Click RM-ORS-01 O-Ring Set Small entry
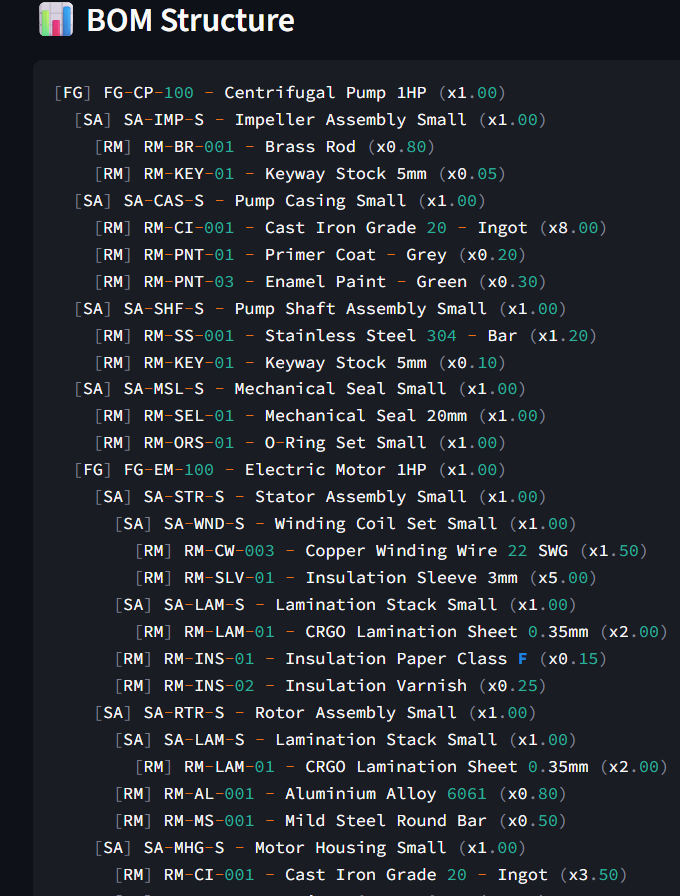The height and width of the screenshot is (896, 680). tap(300, 443)
